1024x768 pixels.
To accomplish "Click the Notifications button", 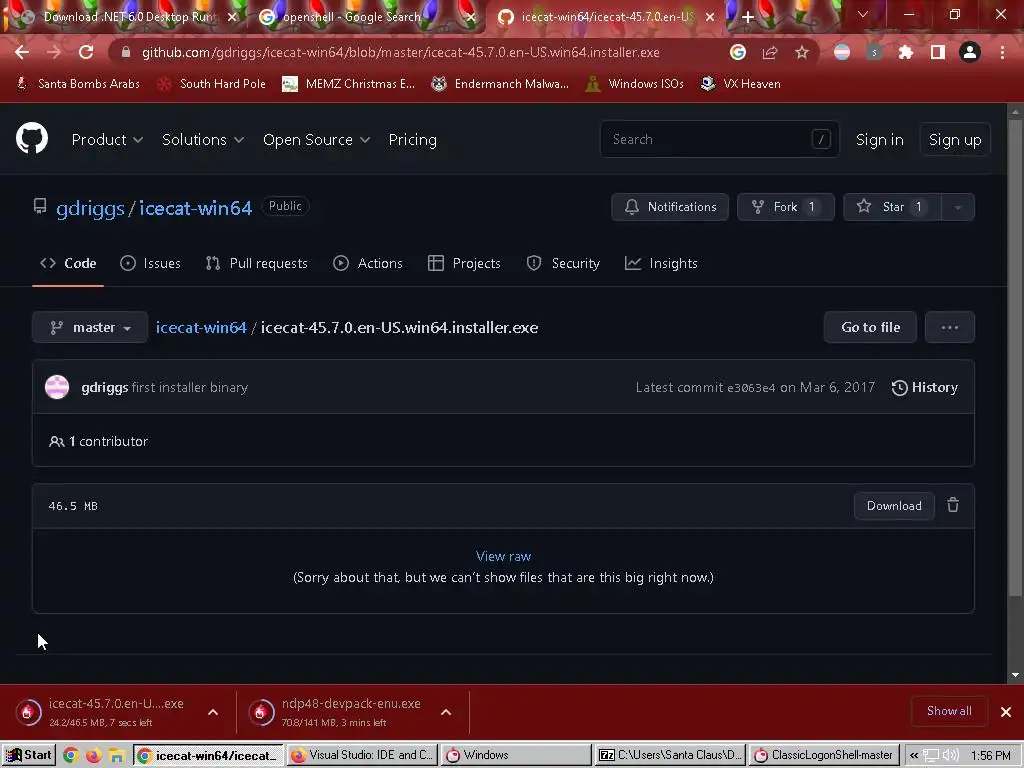I will (670, 207).
